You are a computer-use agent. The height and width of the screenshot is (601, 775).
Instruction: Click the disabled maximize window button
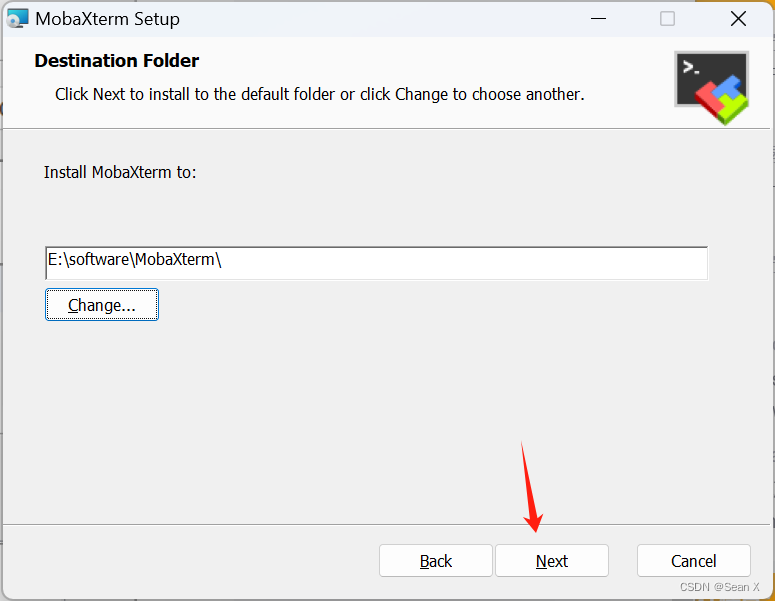[x=667, y=19]
